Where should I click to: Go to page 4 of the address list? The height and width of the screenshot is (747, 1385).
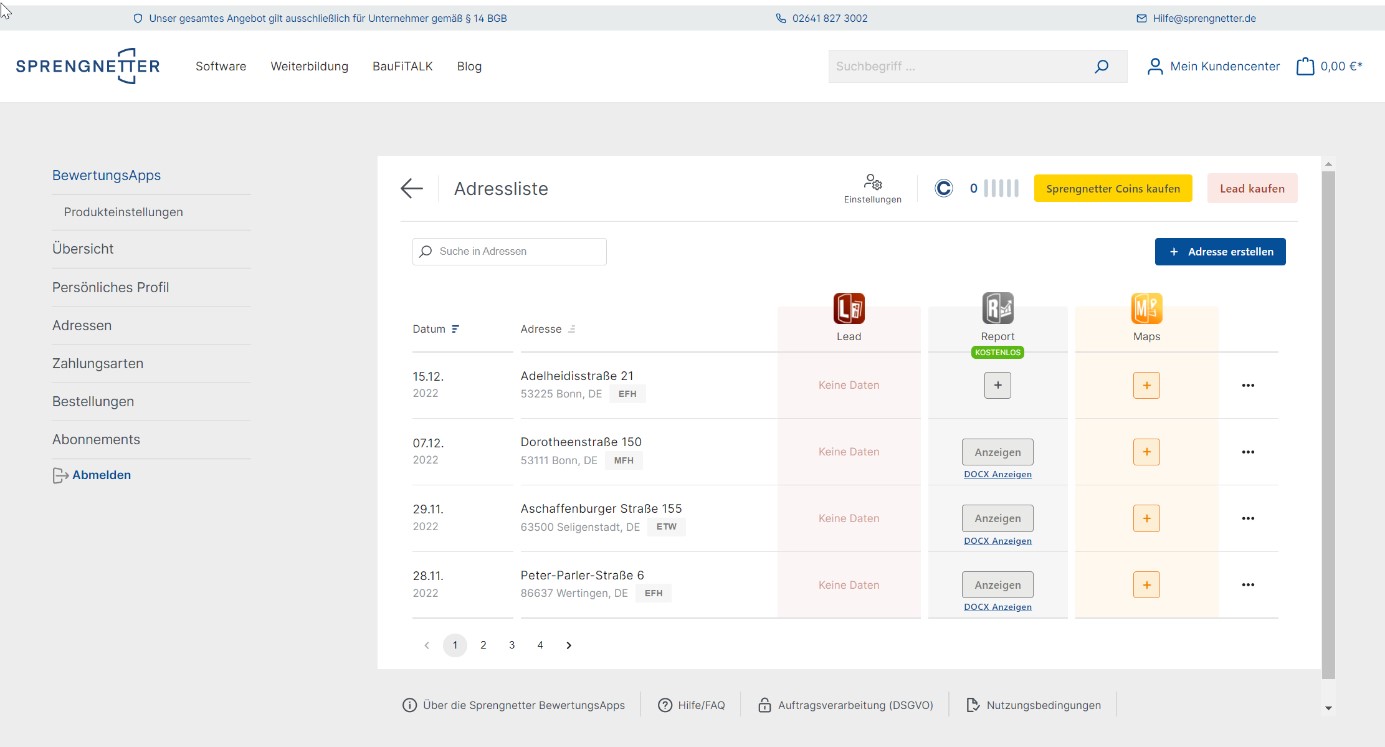click(x=540, y=646)
